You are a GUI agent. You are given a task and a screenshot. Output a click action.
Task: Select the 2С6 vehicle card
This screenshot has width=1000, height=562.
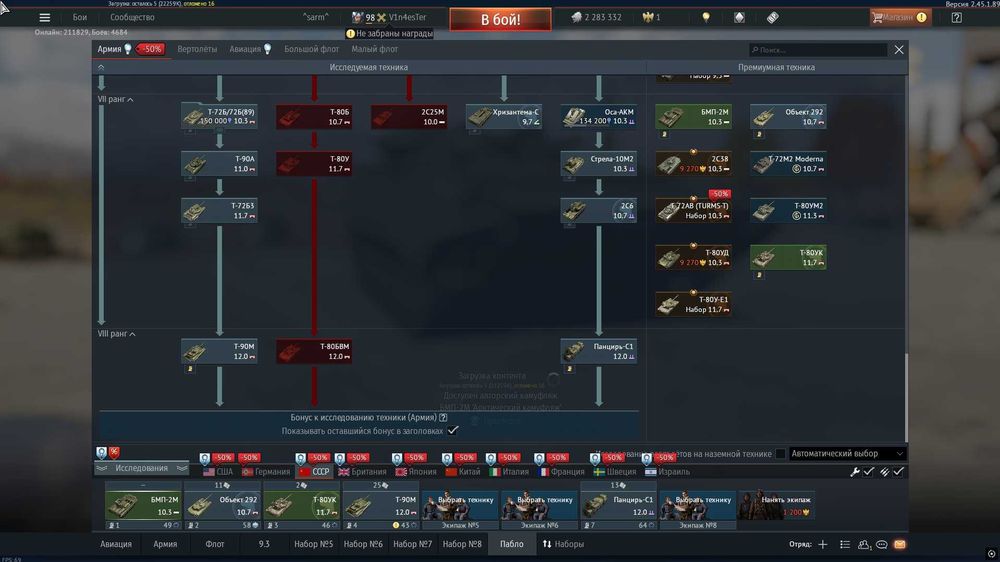tap(598, 211)
